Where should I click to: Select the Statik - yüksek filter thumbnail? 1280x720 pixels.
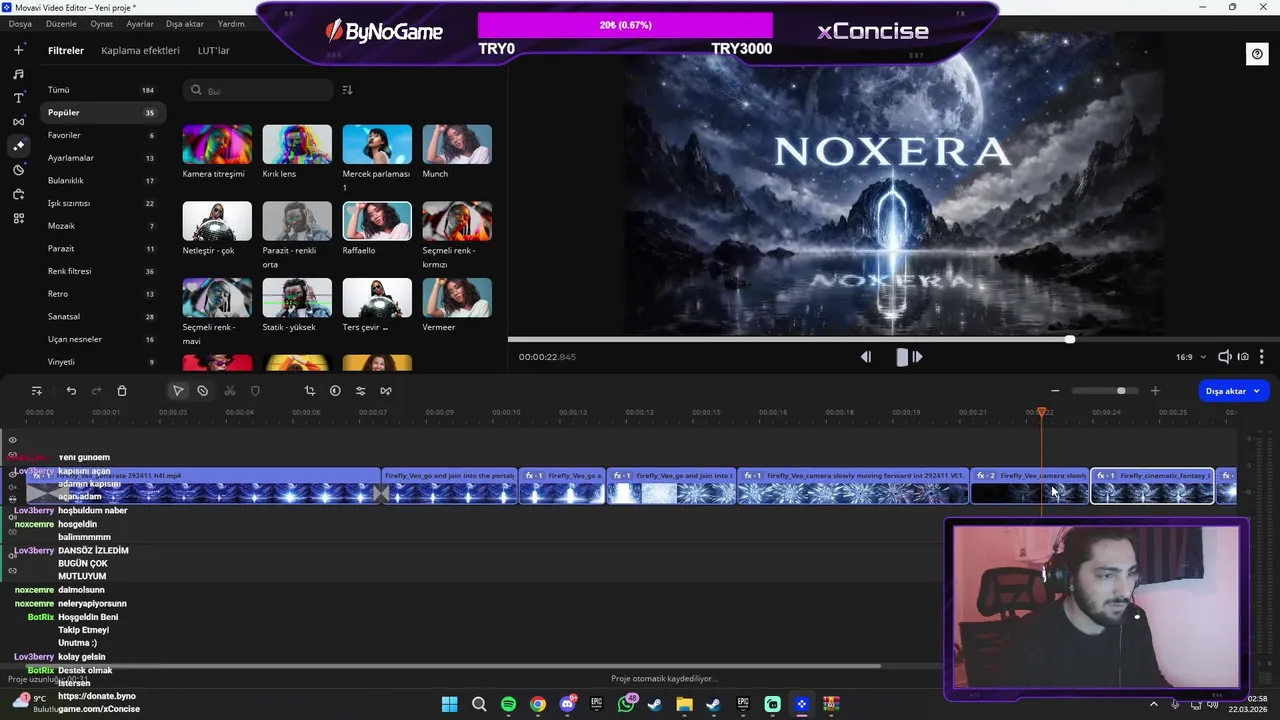(x=297, y=298)
